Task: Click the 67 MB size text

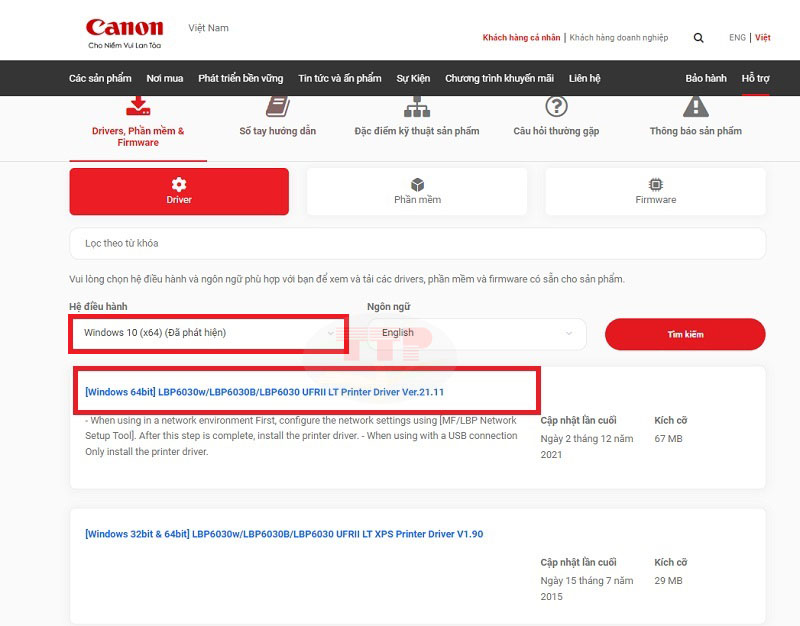Action: coord(668,439)
